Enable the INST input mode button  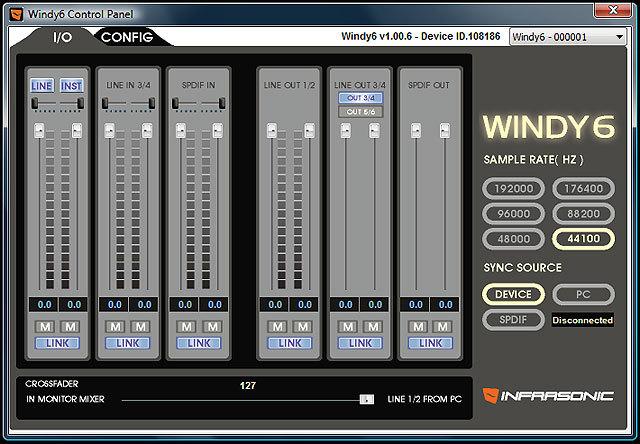click(71, 87)
